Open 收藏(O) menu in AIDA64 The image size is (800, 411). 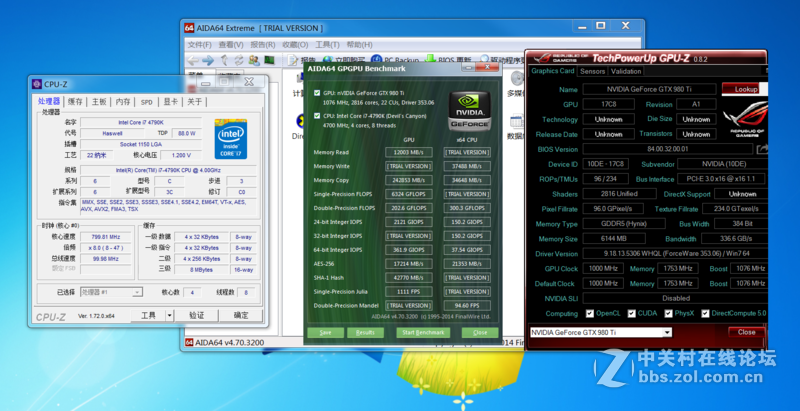[295, 44]
